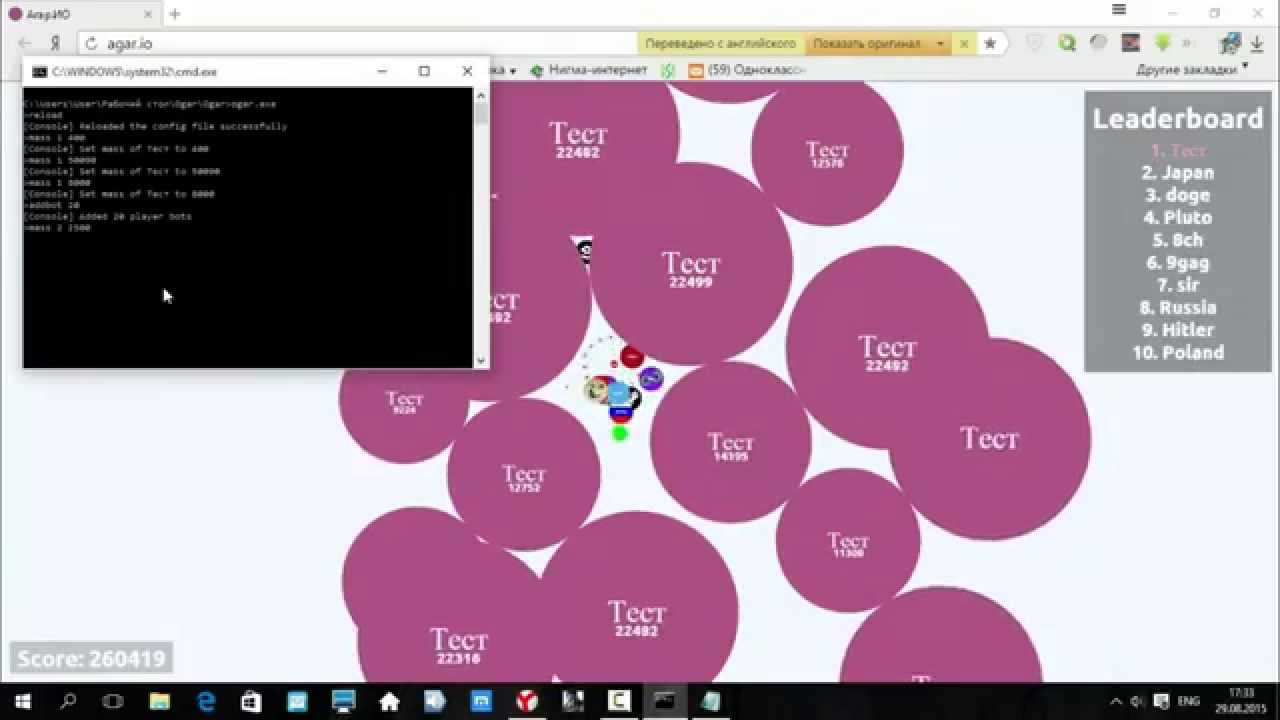This screenshot has width=1280, height=720.
Task: Click '6. 9gag' in the leaderboard
Action: [1178, 263]
